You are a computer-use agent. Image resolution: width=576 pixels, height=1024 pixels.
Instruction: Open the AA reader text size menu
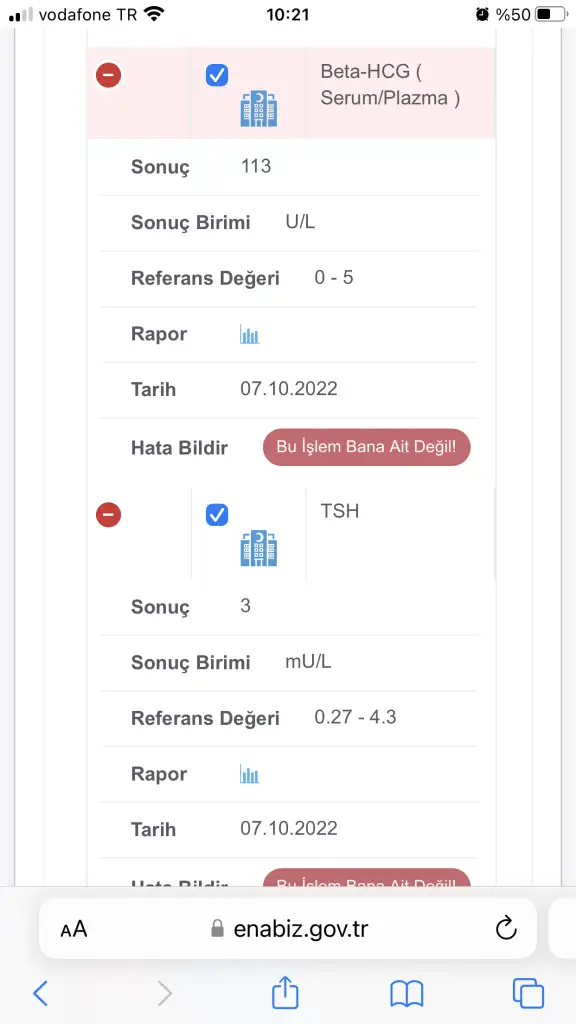click(x=74, y=929)
